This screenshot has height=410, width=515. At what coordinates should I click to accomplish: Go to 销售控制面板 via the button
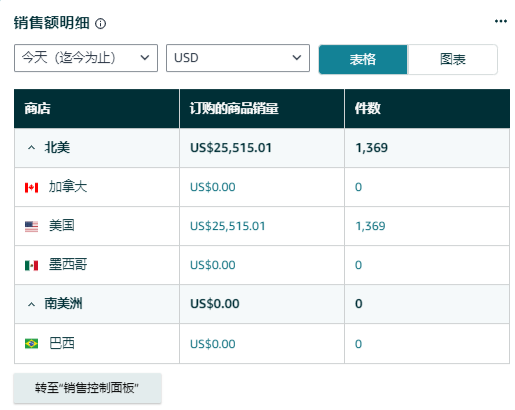[x=87, y=388]
